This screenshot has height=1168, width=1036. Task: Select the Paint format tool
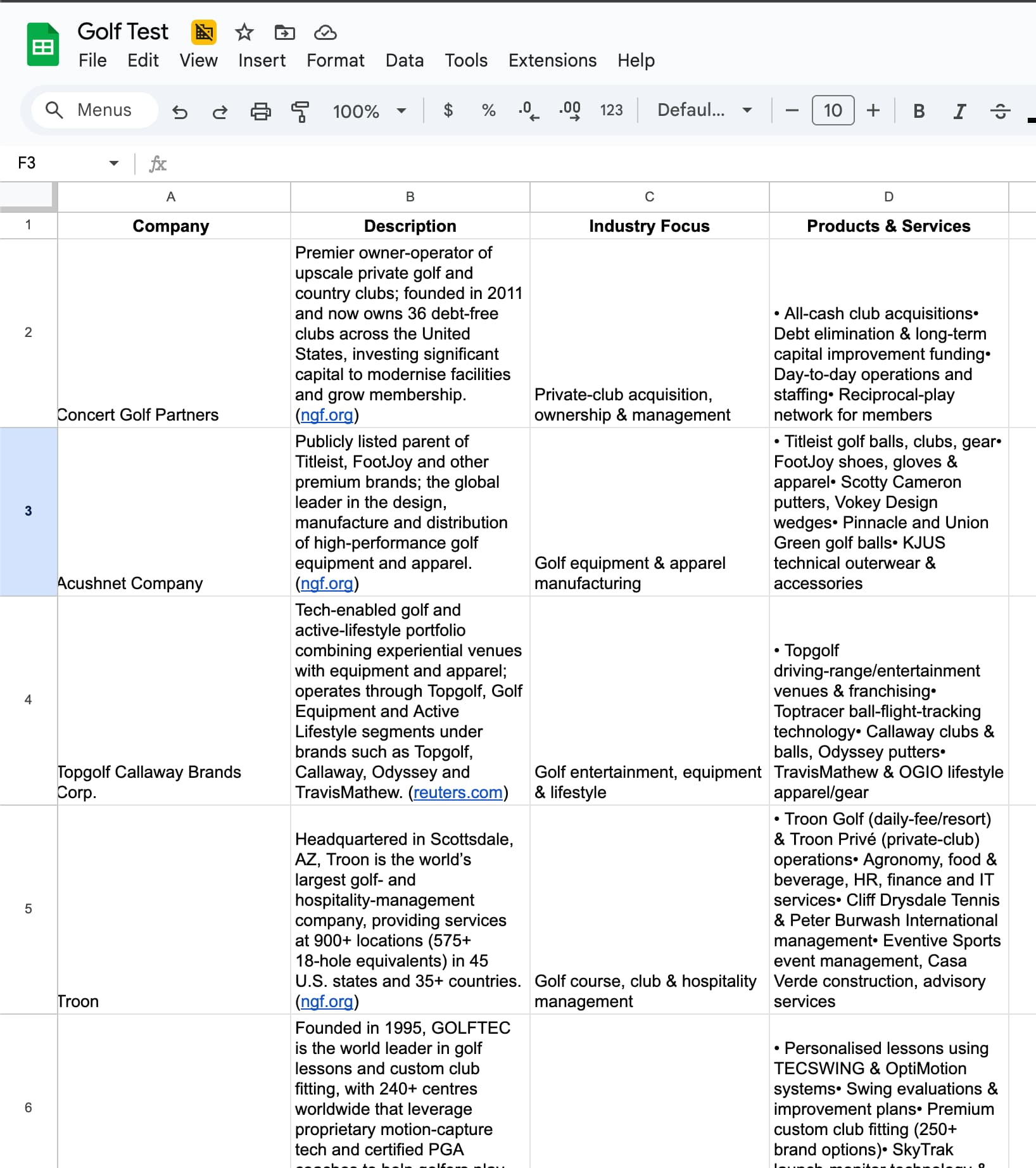coord(300,111)
